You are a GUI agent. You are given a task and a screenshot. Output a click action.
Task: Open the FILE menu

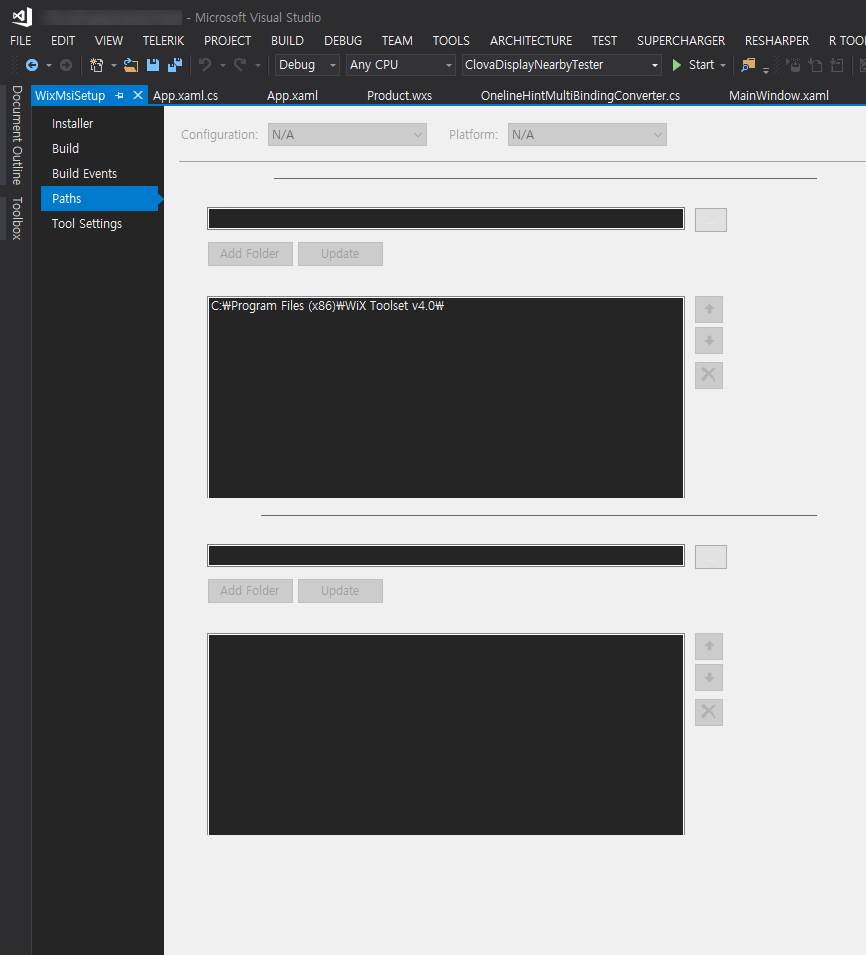21,41
